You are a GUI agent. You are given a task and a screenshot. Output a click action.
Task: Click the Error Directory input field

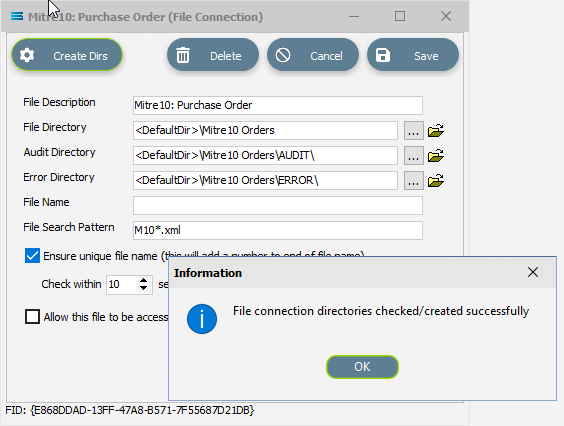(x=265, y=180)
